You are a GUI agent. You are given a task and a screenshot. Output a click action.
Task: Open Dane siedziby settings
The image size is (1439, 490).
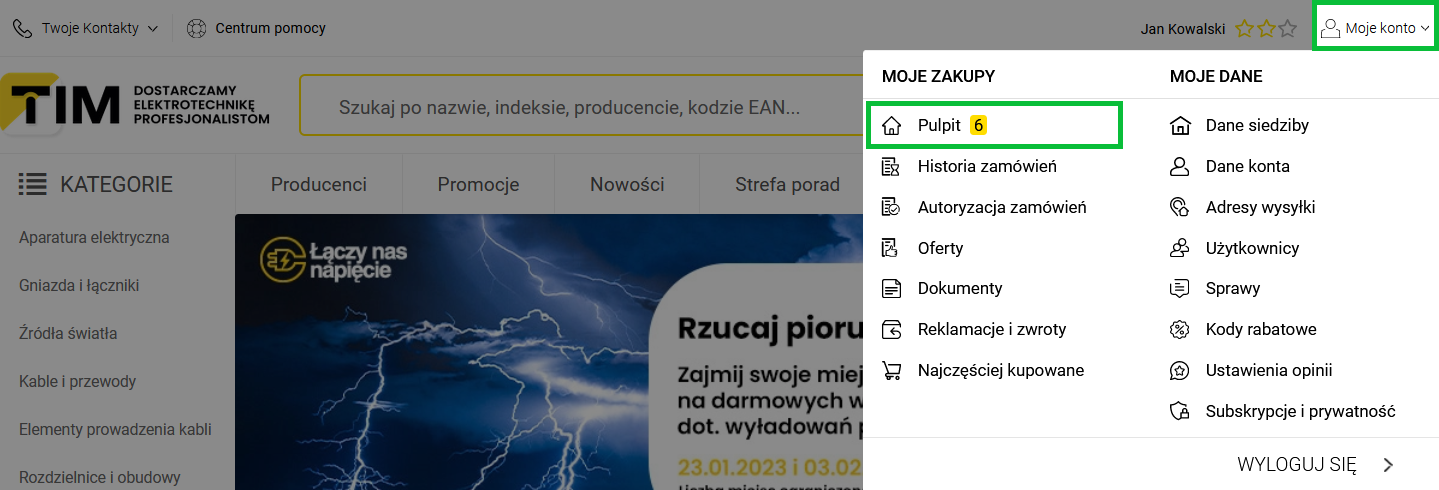coord(1257,126)
